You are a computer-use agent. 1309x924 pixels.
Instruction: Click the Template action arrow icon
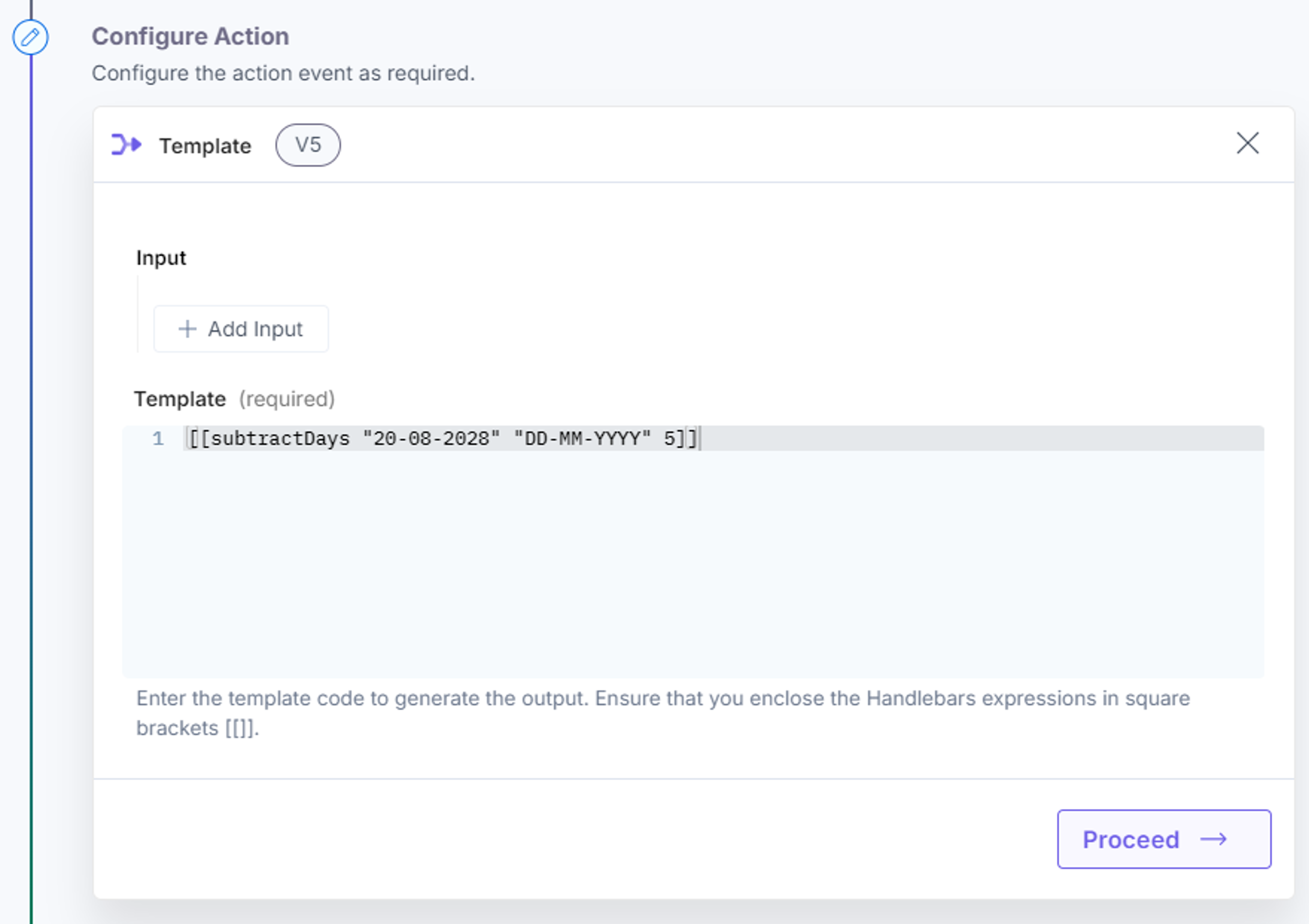[126, 145]
